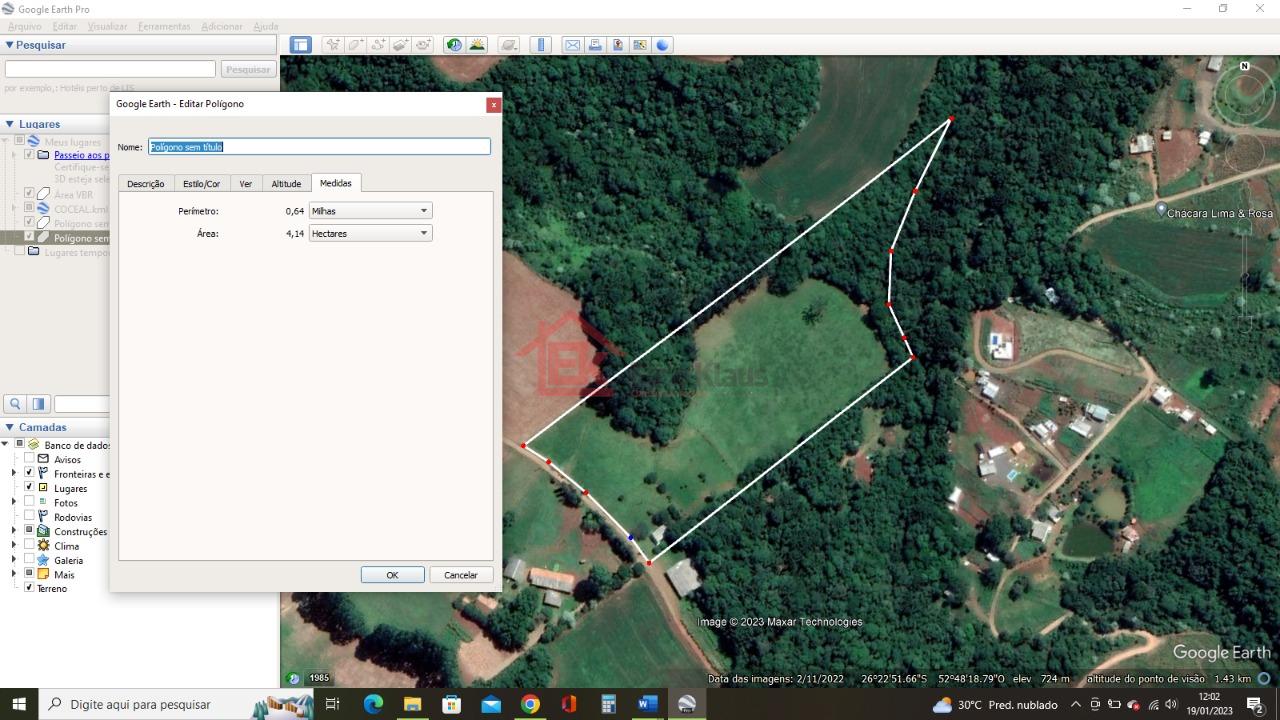Click OK in Editar Polígono dialog
The height and width of the screenshot is (720, 1280).
click(392, 575)
